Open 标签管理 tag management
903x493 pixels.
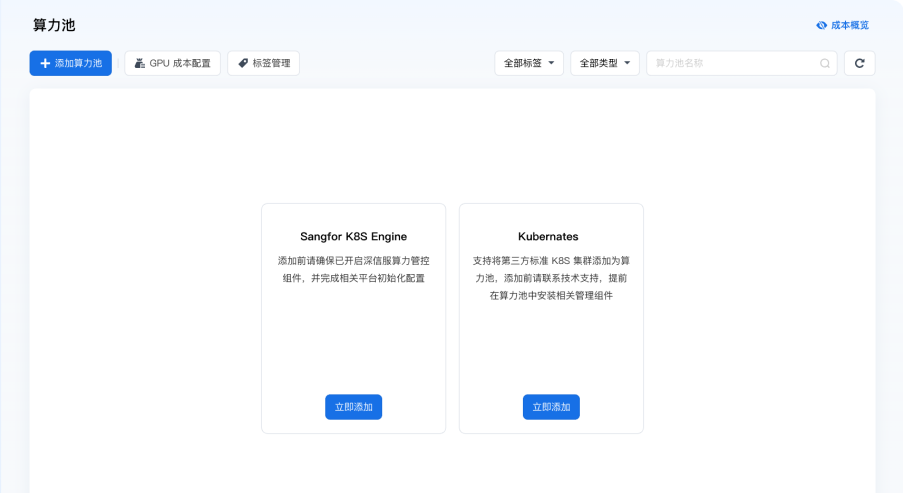(x=264, y=63)
